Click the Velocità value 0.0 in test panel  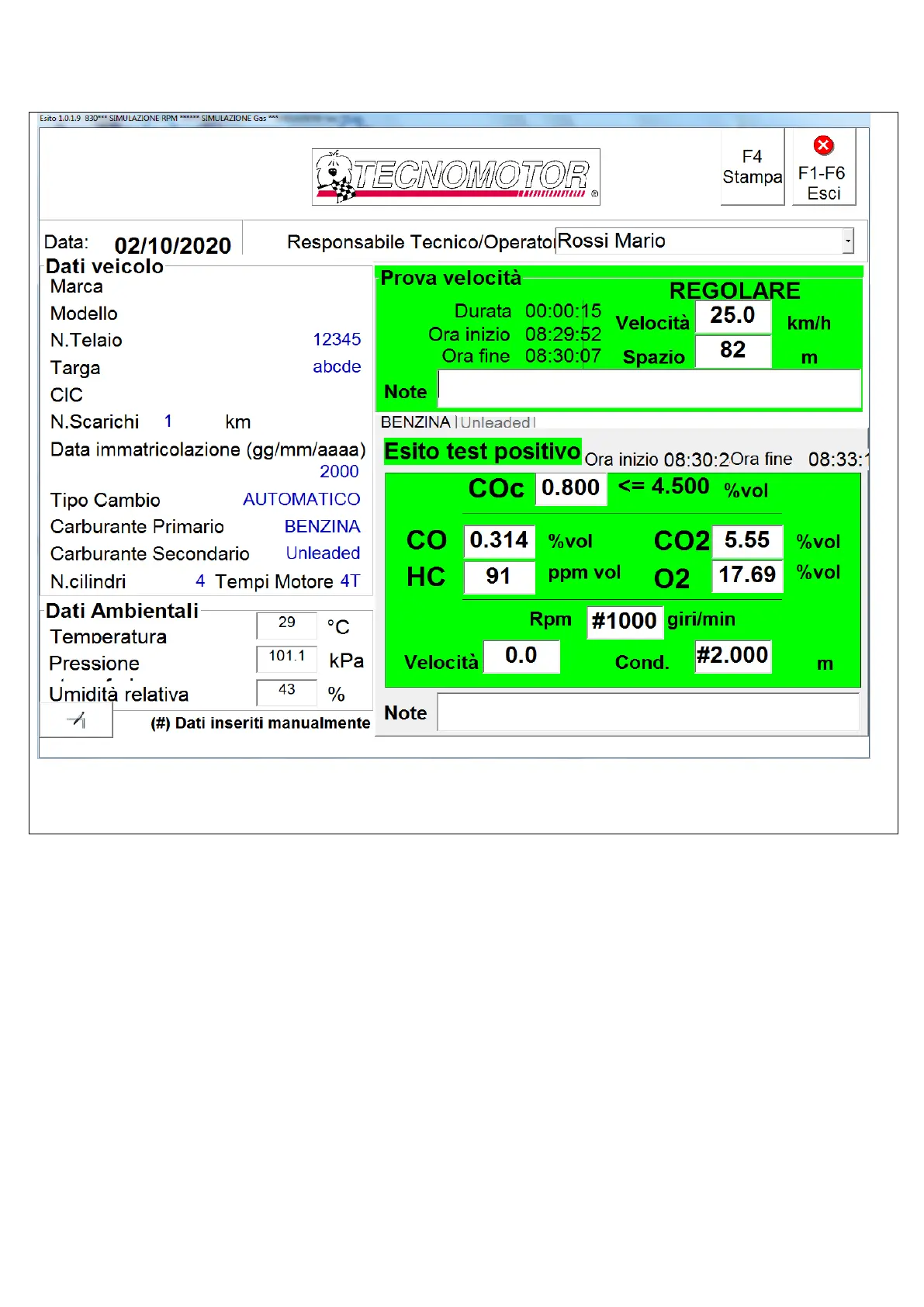tap(521, 657)
